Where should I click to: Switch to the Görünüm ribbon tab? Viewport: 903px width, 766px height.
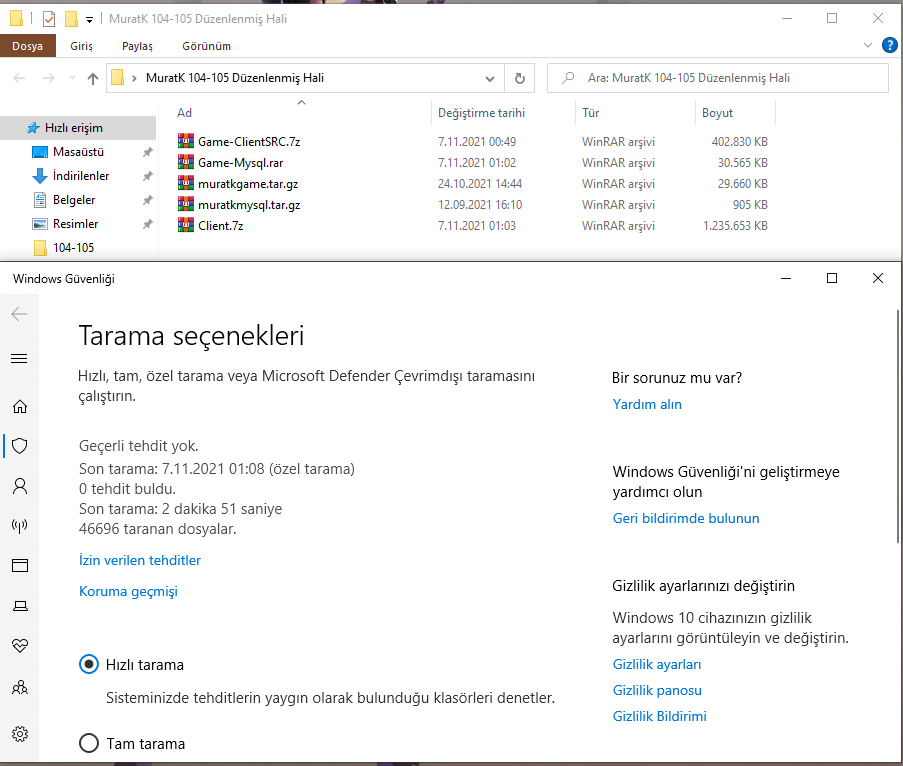pyautogui.click(x=206, y=46)
